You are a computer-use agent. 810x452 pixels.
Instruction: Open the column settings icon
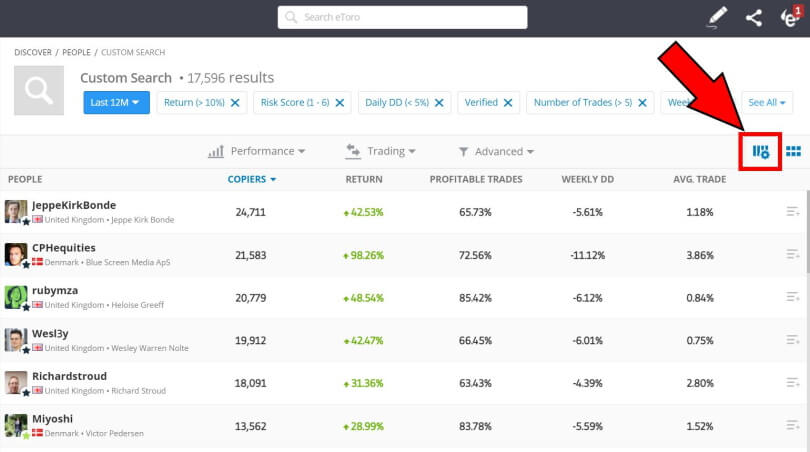(x=760, y=151)
